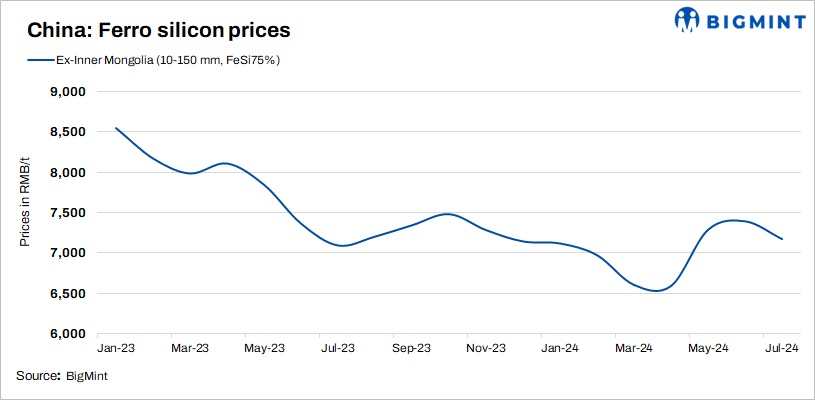815x400 pixels.
Task: Select the Mar-23 x-axis label
Action: pos(190,349)
